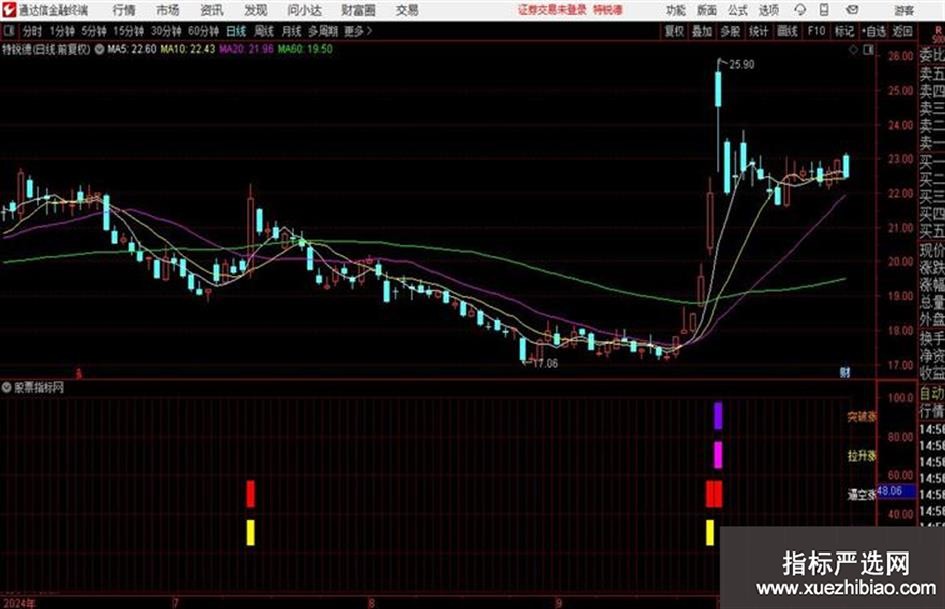Open the 公式 menu
The width and height of the screenshot is (945, 609).
tap(738, 10)
